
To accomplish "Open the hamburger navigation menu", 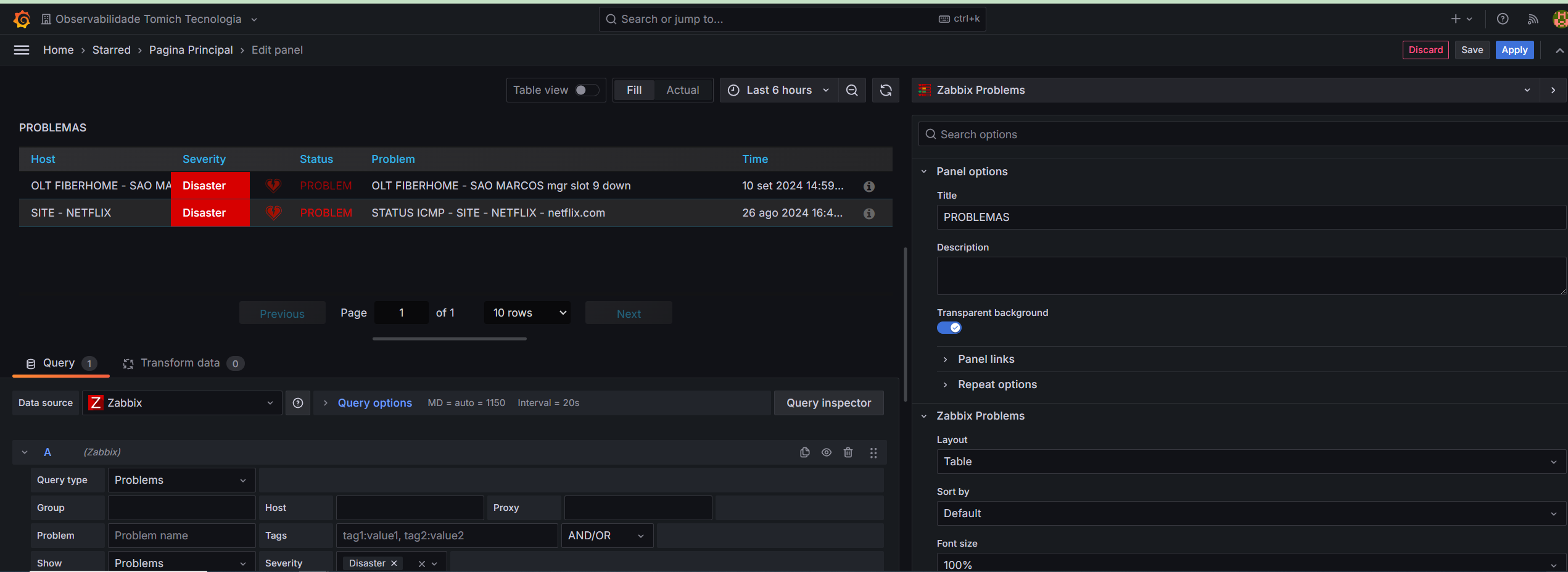I will click(x=22, y=50).
